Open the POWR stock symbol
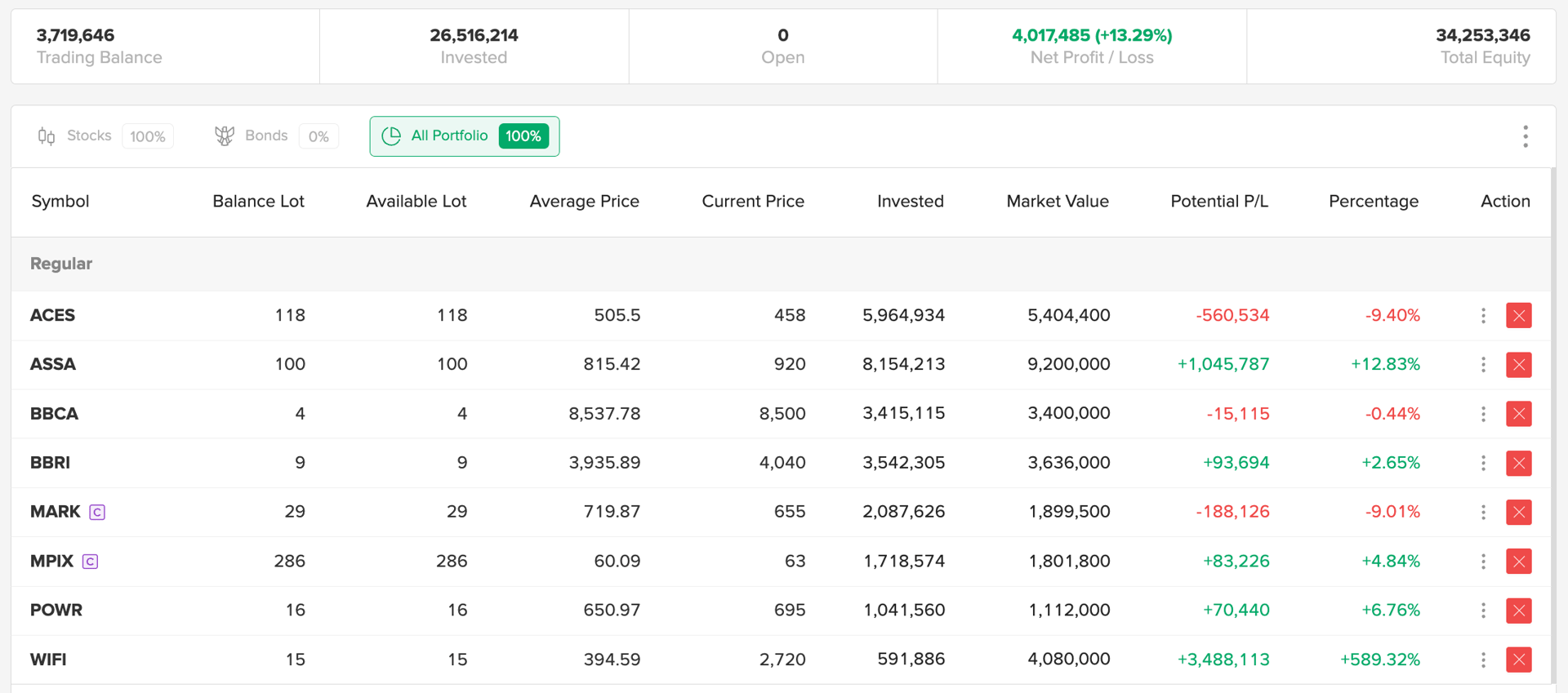The height and width of the screenshot is (693, 1568). 56,611
